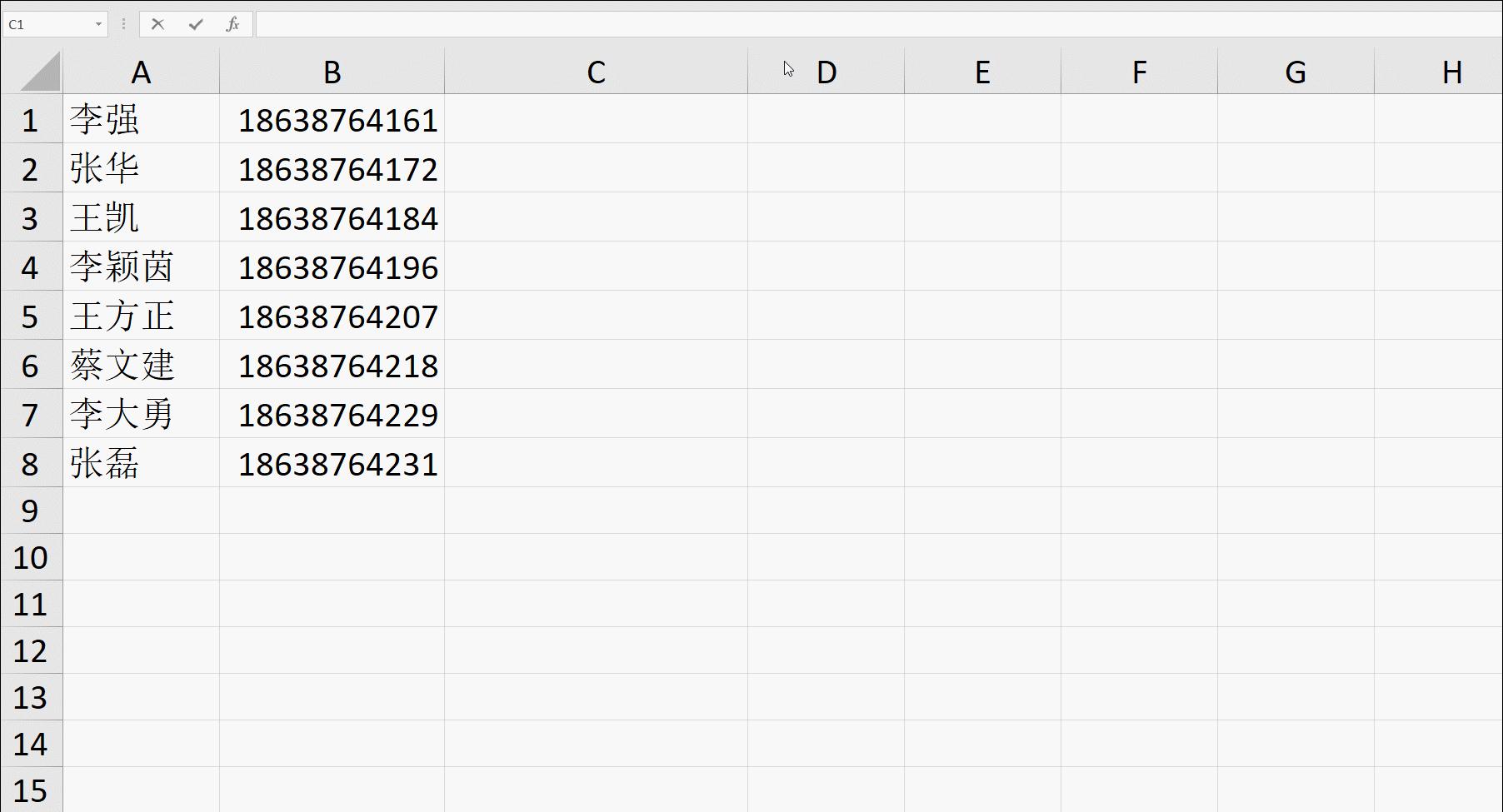Viewport: 1503px width, 812px height.
Task: Select column header H
Action: pyautogui.click(x=1452, y=72)
